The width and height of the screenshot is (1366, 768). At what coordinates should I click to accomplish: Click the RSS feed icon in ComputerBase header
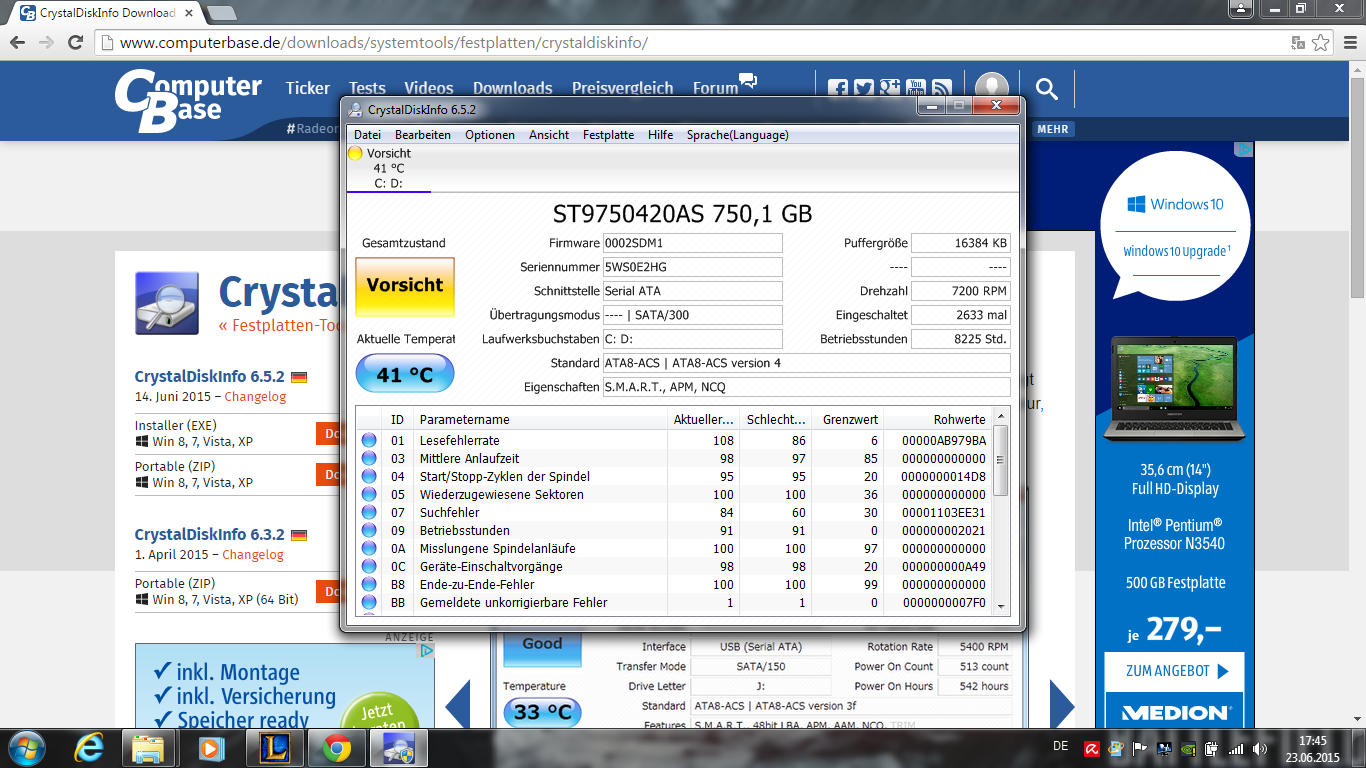[x=942, y=89]
